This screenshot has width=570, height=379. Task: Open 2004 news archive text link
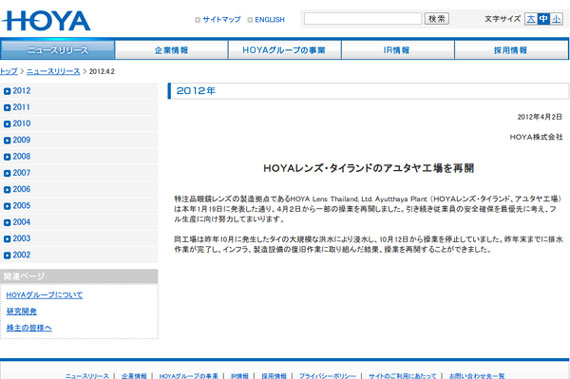click(x=21, y=222)
